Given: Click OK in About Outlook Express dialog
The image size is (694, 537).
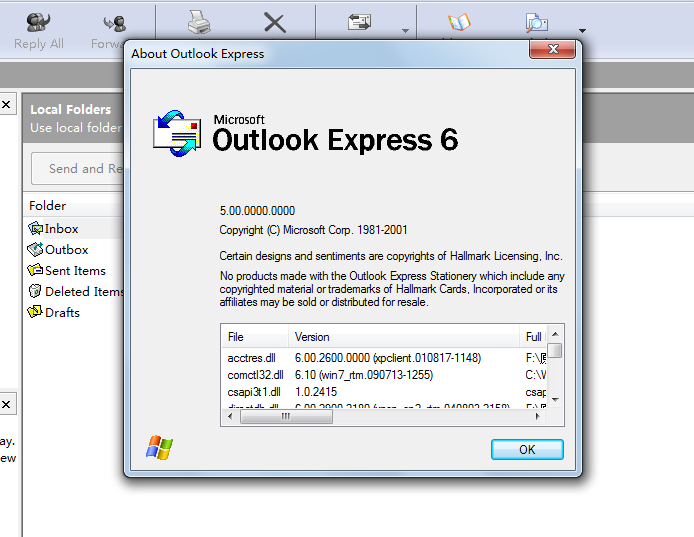Looking at the screenshot, I should click(527, 450).
